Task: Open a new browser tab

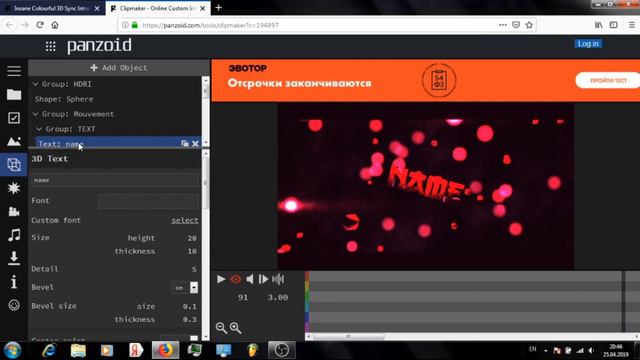Action: point(218,7)
